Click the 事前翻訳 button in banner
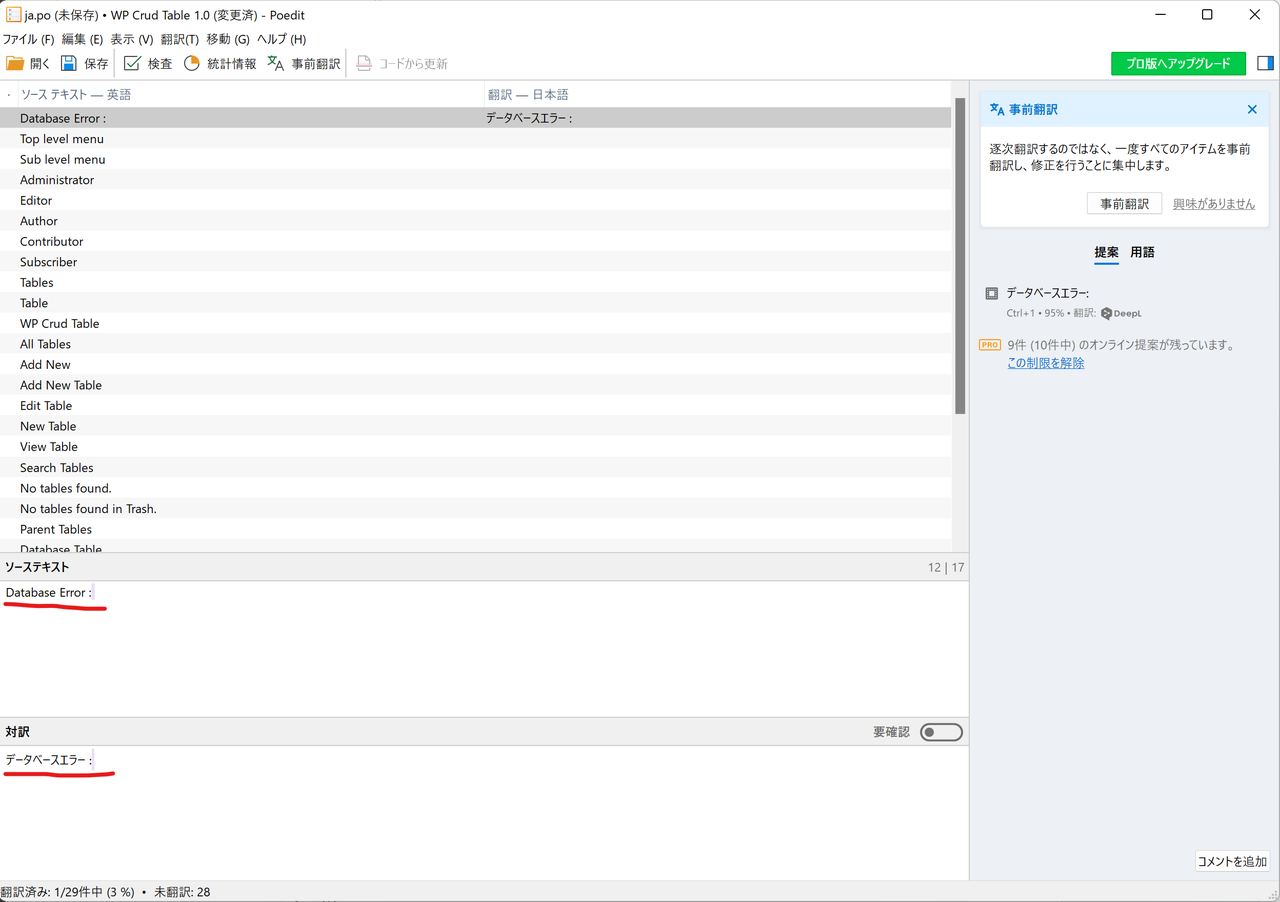The height and width of the screenshot is (902, 1280). (x=1124, y=204)
